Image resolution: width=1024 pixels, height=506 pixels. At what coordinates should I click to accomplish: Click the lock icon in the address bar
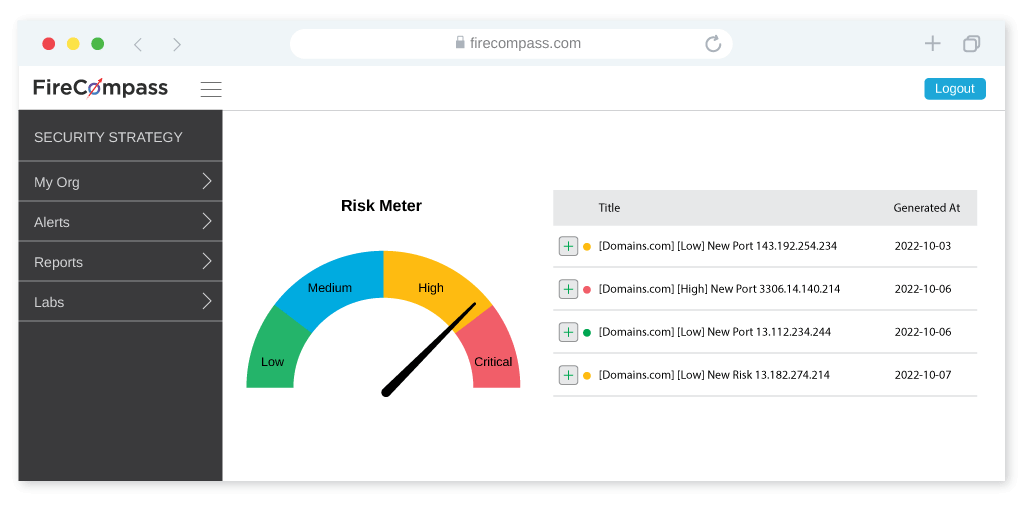(x=460, y=42)
